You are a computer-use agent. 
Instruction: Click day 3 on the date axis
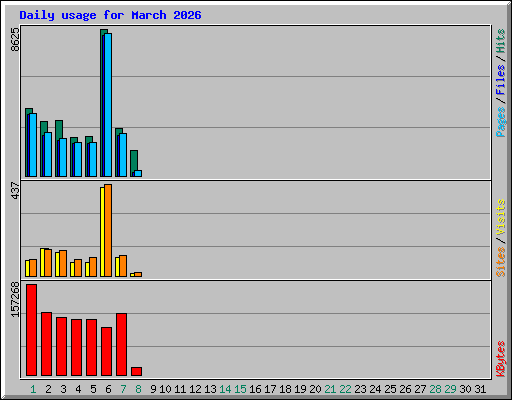[63, 389]
